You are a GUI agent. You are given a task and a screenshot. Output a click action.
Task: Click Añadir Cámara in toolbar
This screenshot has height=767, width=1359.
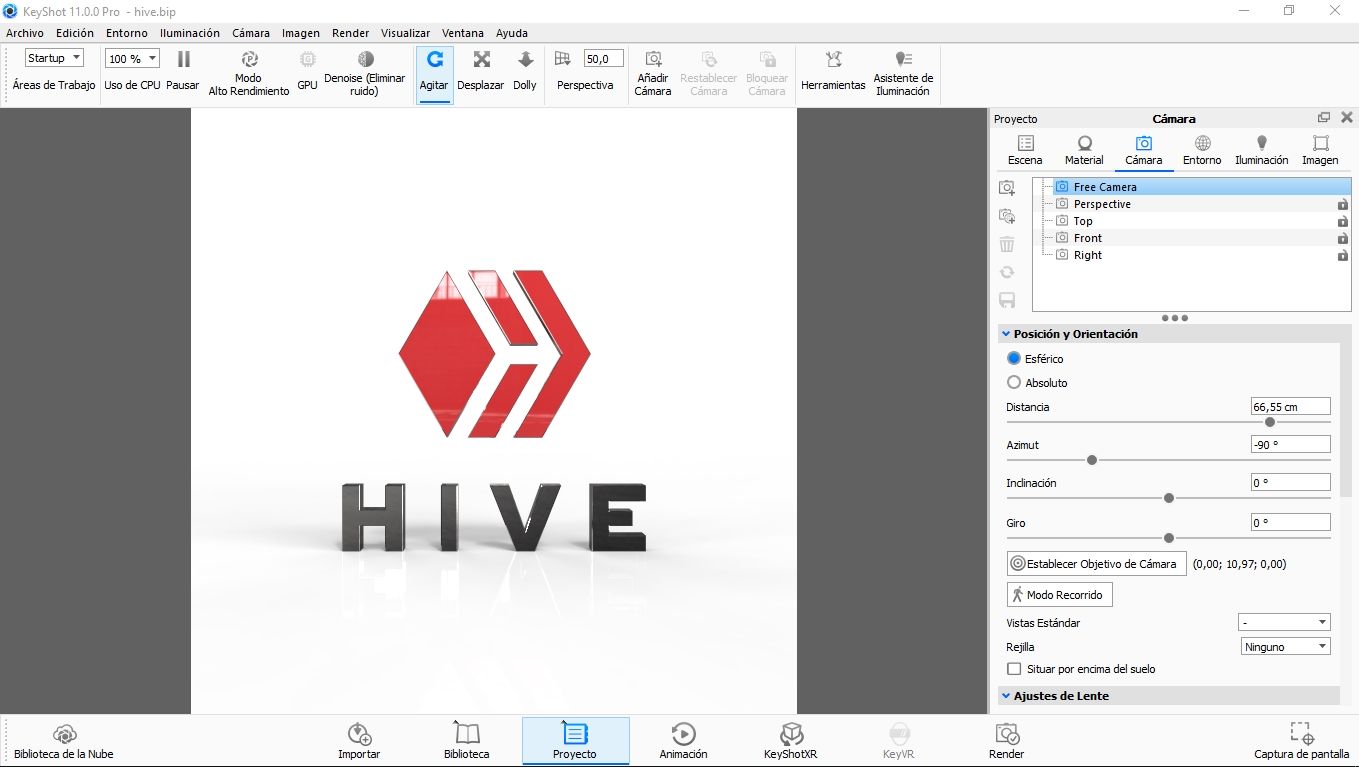[653, 74]
